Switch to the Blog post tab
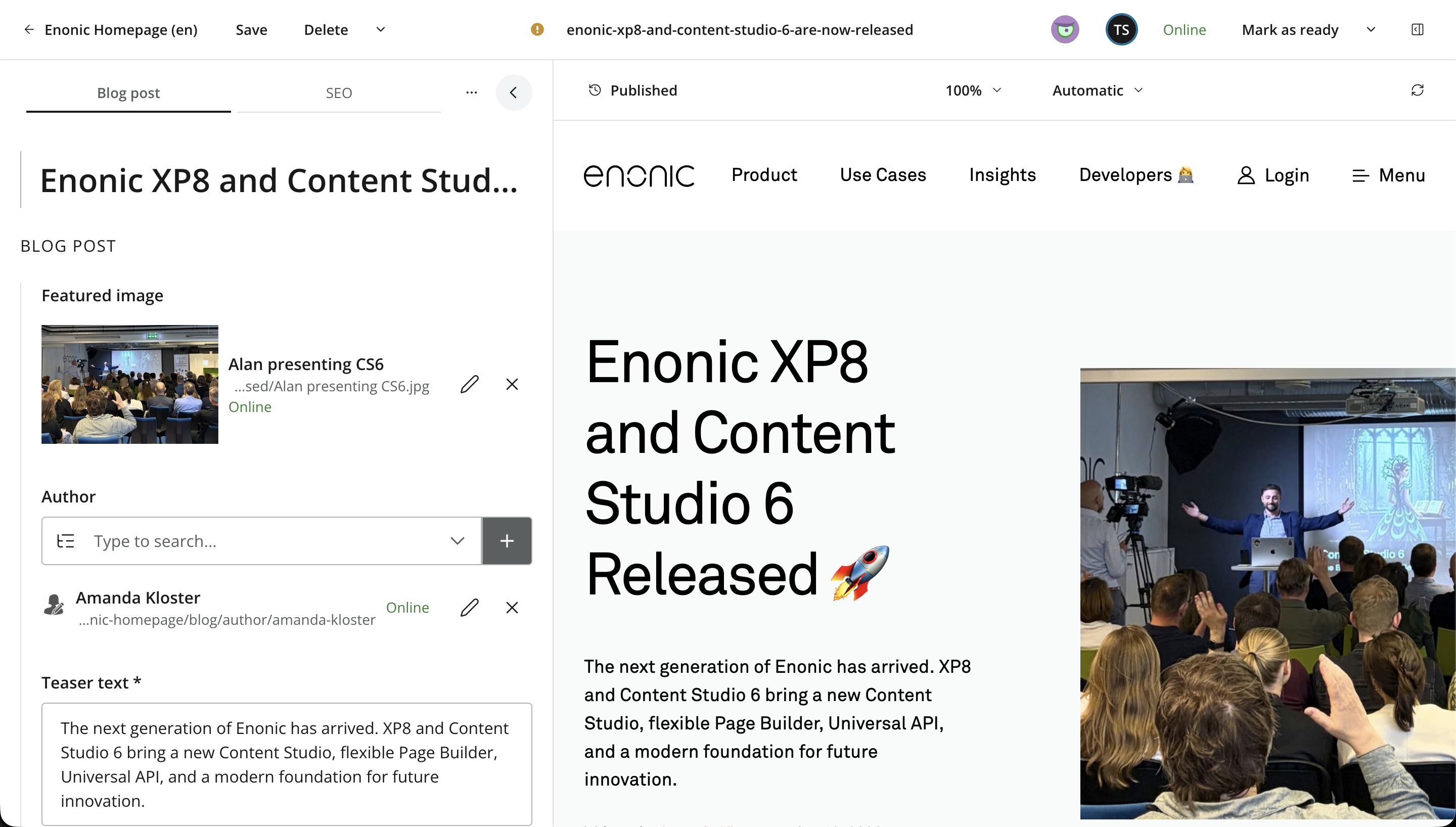This screenshot has width=1456, height=827. [x=128, y=93]
